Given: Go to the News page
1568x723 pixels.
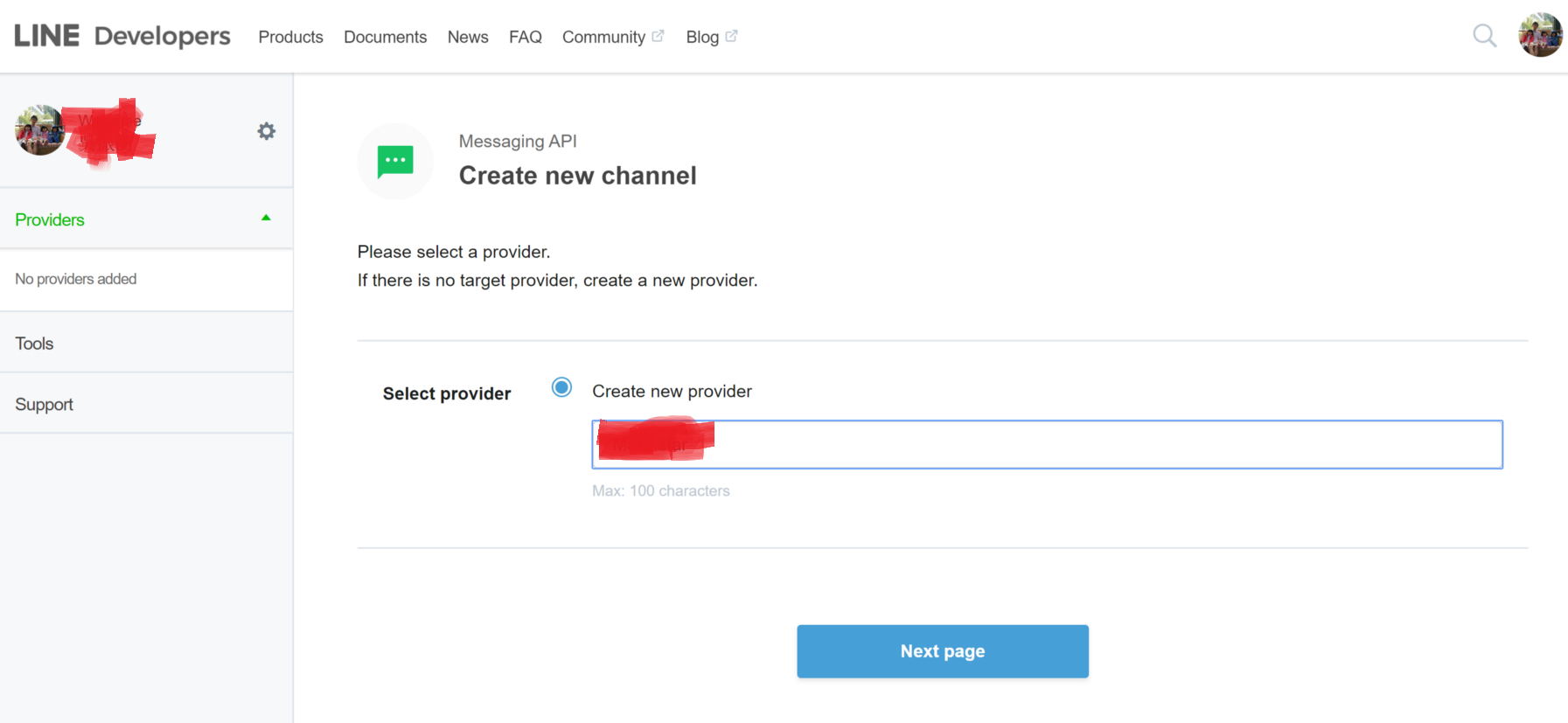Looking at the screenshot, I should (468, 37).
